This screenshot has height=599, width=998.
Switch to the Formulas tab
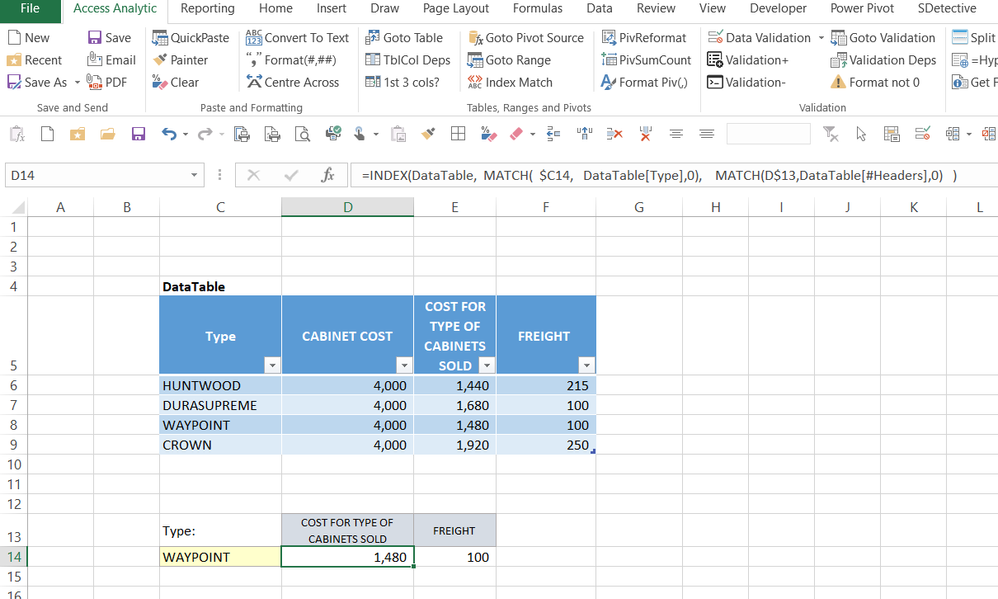click(537, 9)
